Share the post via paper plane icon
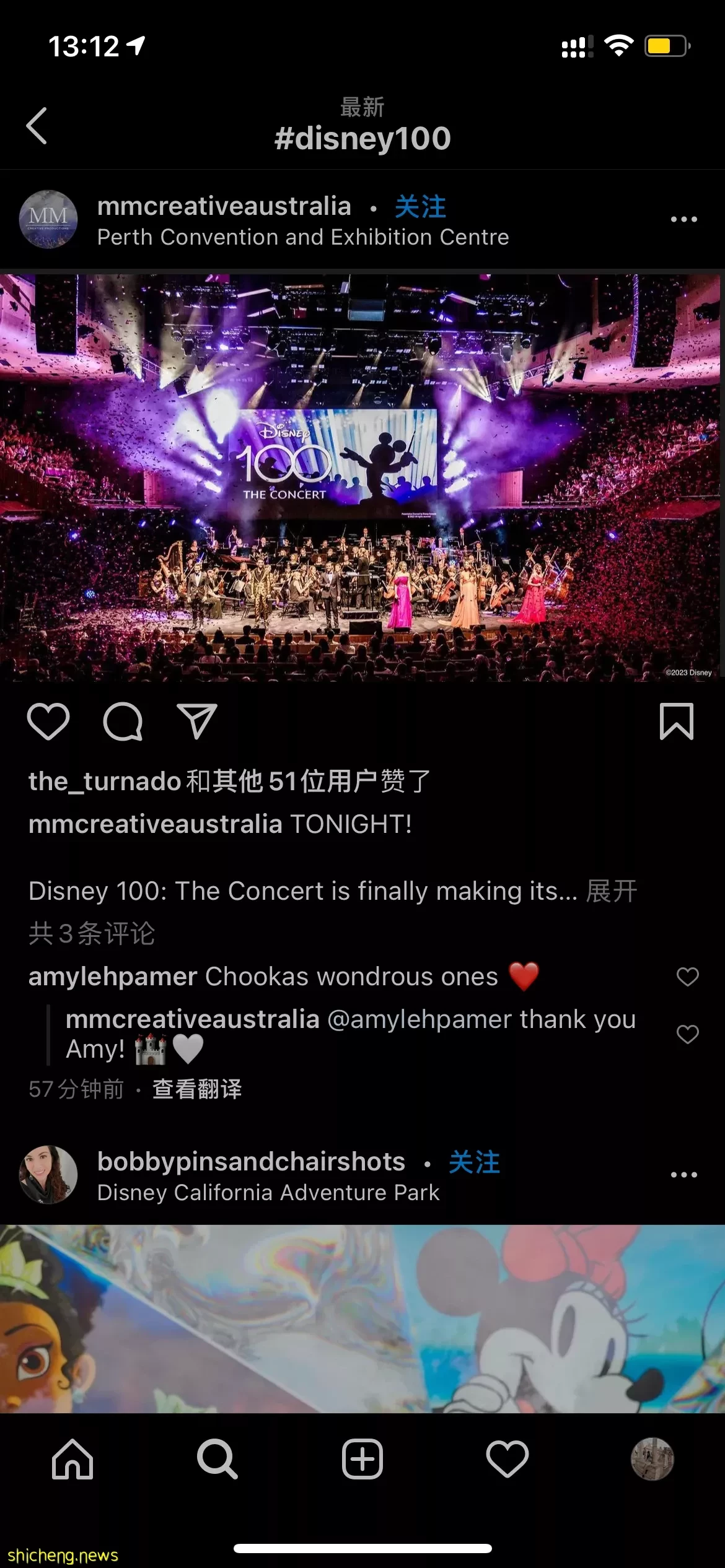Viewport: 725px width, 1568px height. (x=197, y=721)
